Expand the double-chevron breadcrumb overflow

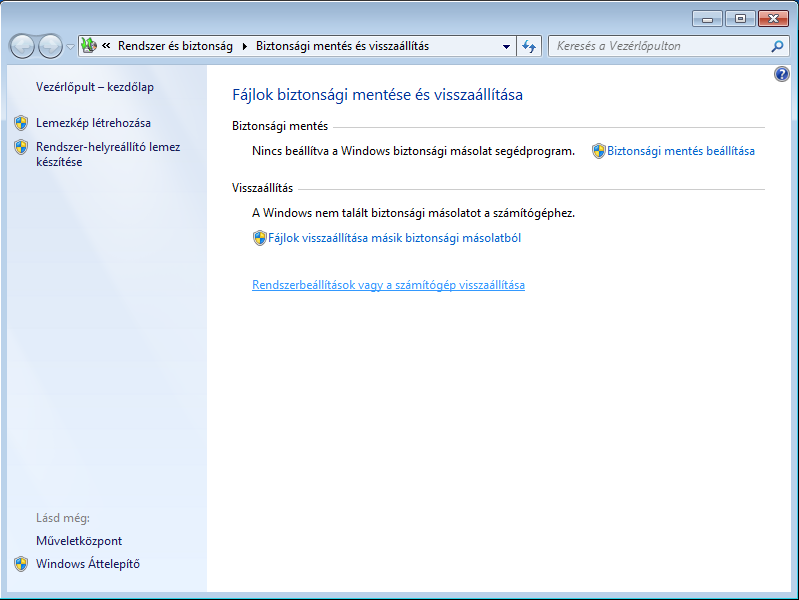click(106, 46)
